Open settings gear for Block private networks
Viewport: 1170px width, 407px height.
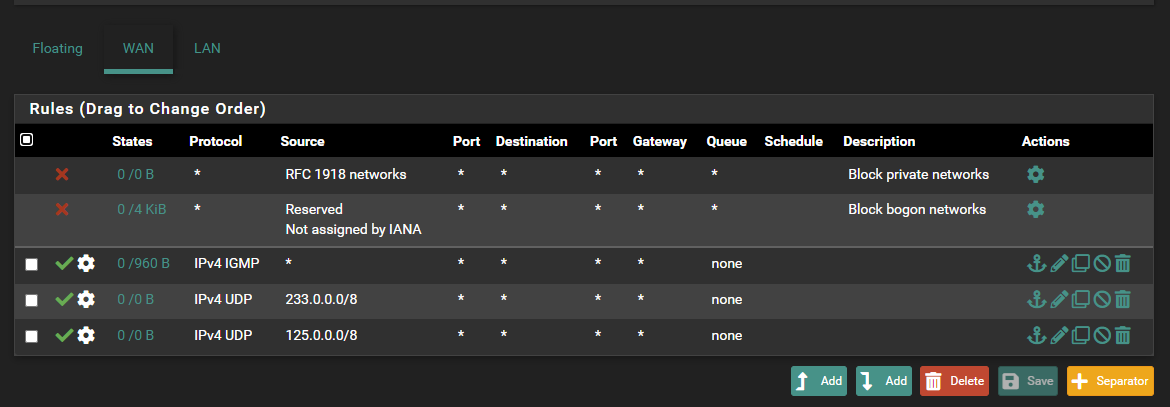click(x=1035, y=174)
